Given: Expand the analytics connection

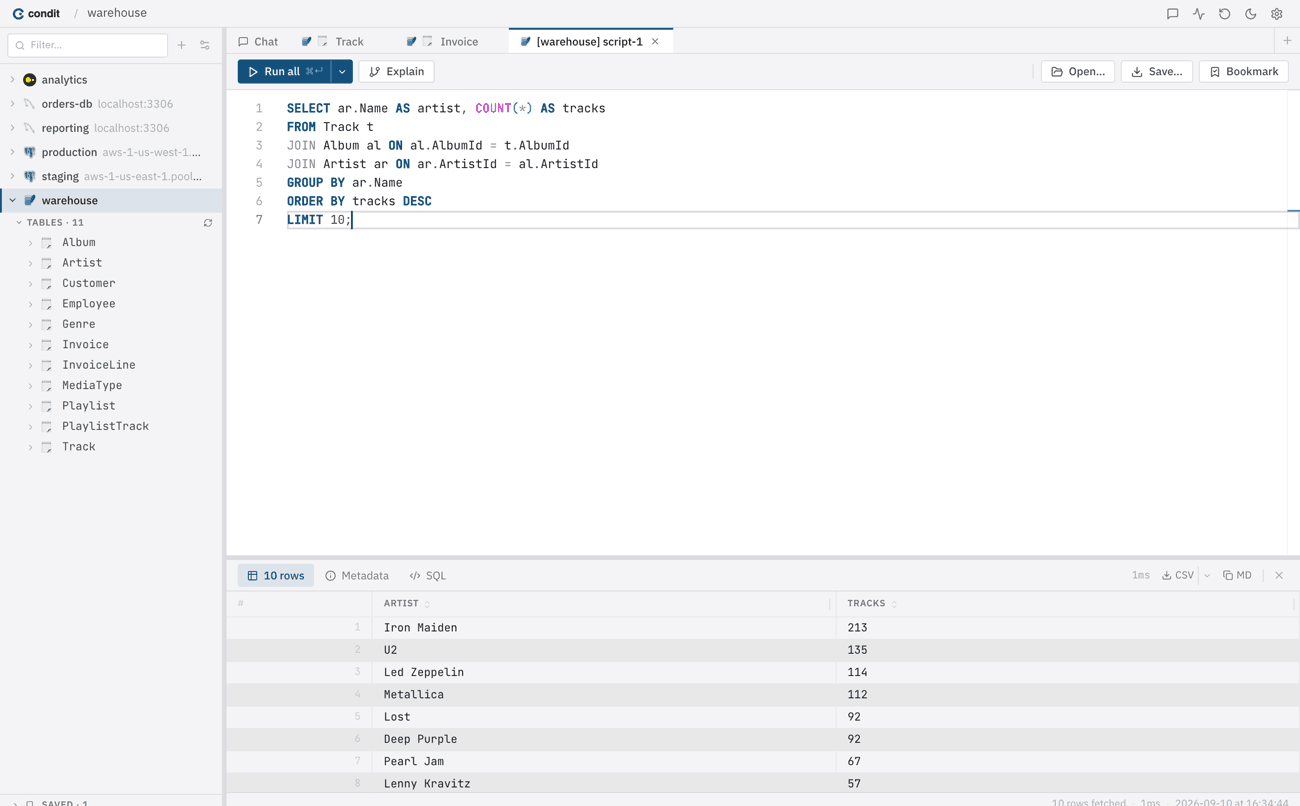Looking at the screenshot, I should (12, 80).
